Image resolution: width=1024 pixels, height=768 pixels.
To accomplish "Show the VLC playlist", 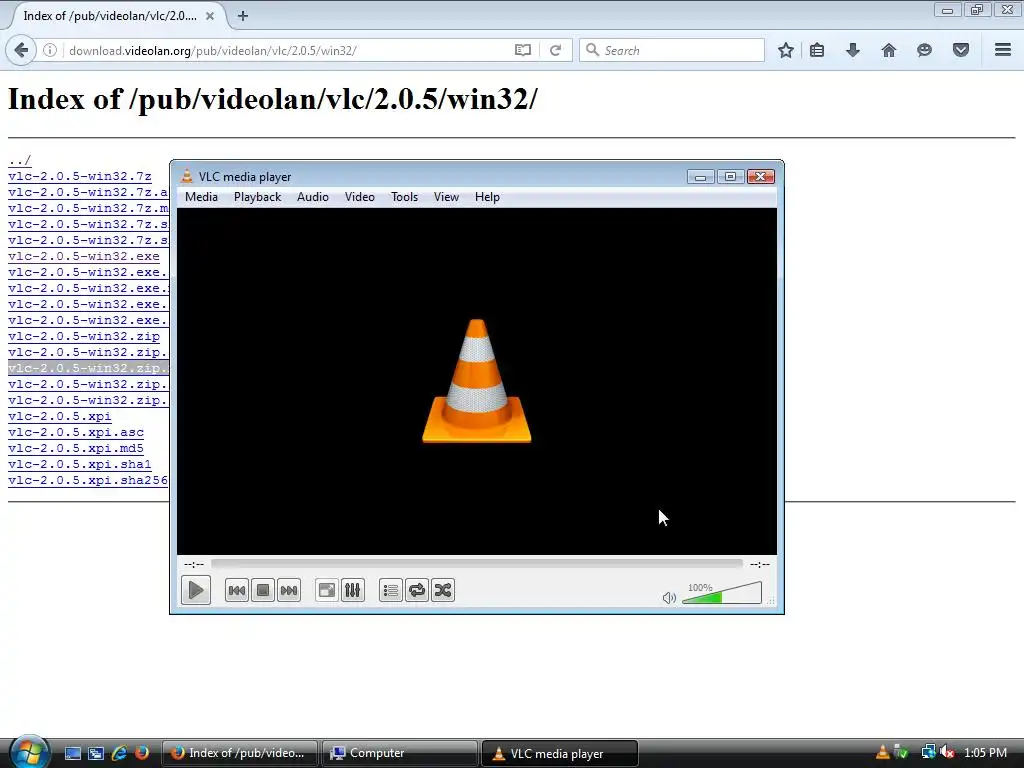I will point(391,590).
